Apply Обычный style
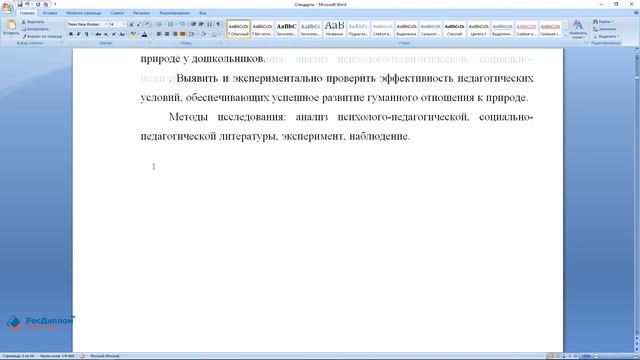The height and width of the screenshot is (360, 640). pyautogui.click(x=238, y=29)
